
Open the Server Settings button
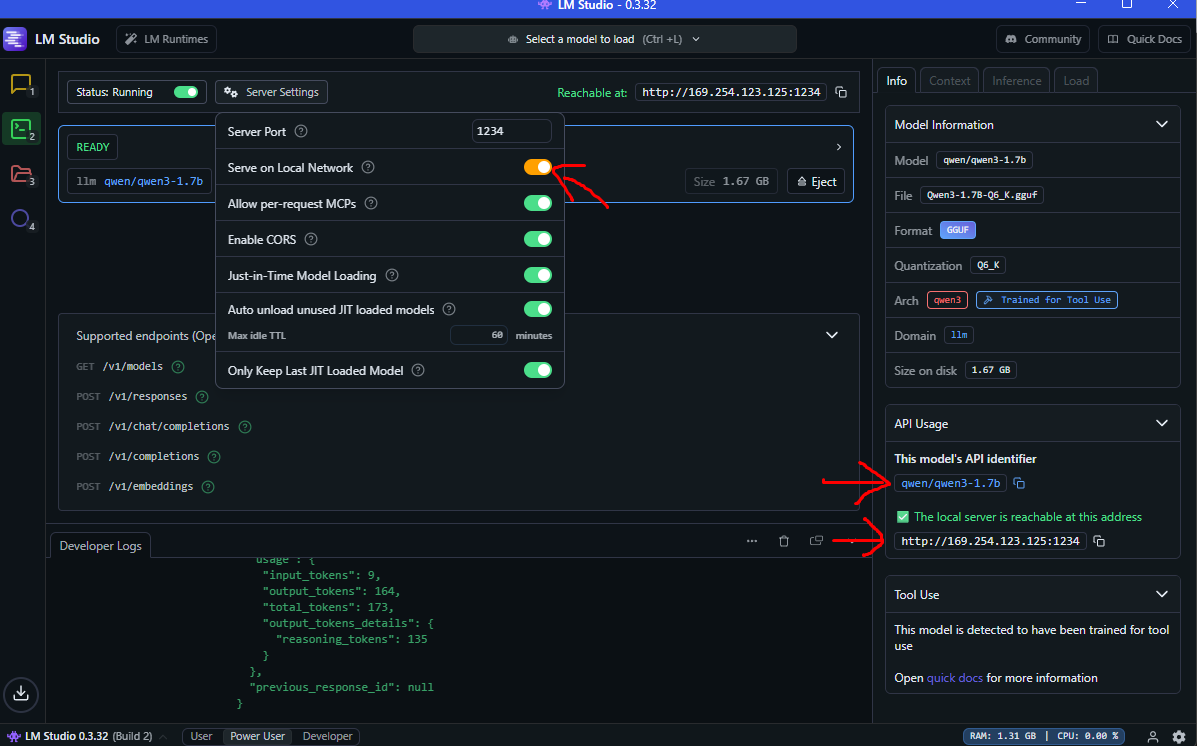(x=271, y=91)
